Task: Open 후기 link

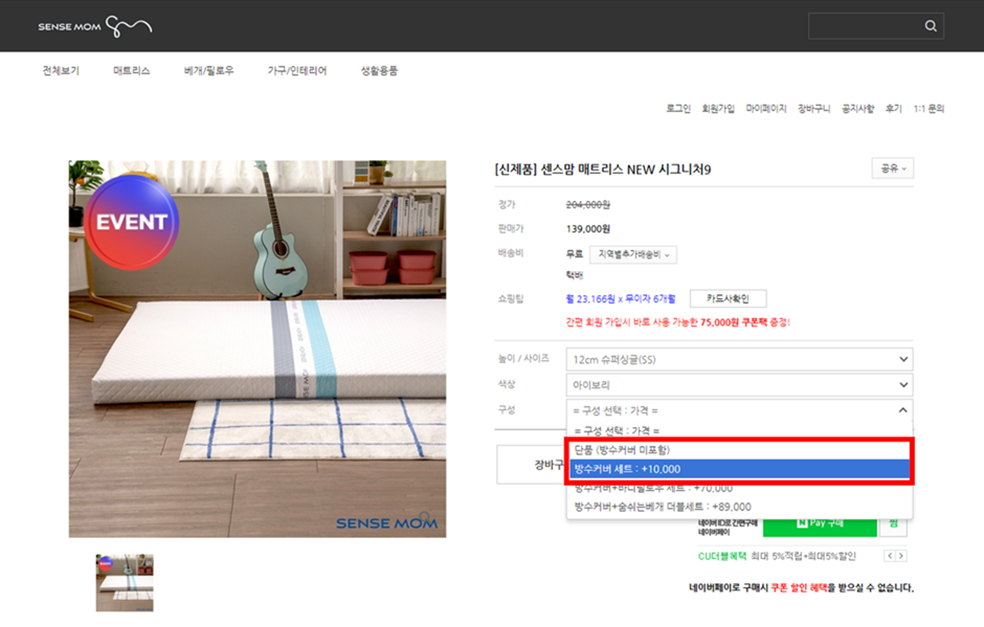Action: pyautogui.click(x=893, y=109)
